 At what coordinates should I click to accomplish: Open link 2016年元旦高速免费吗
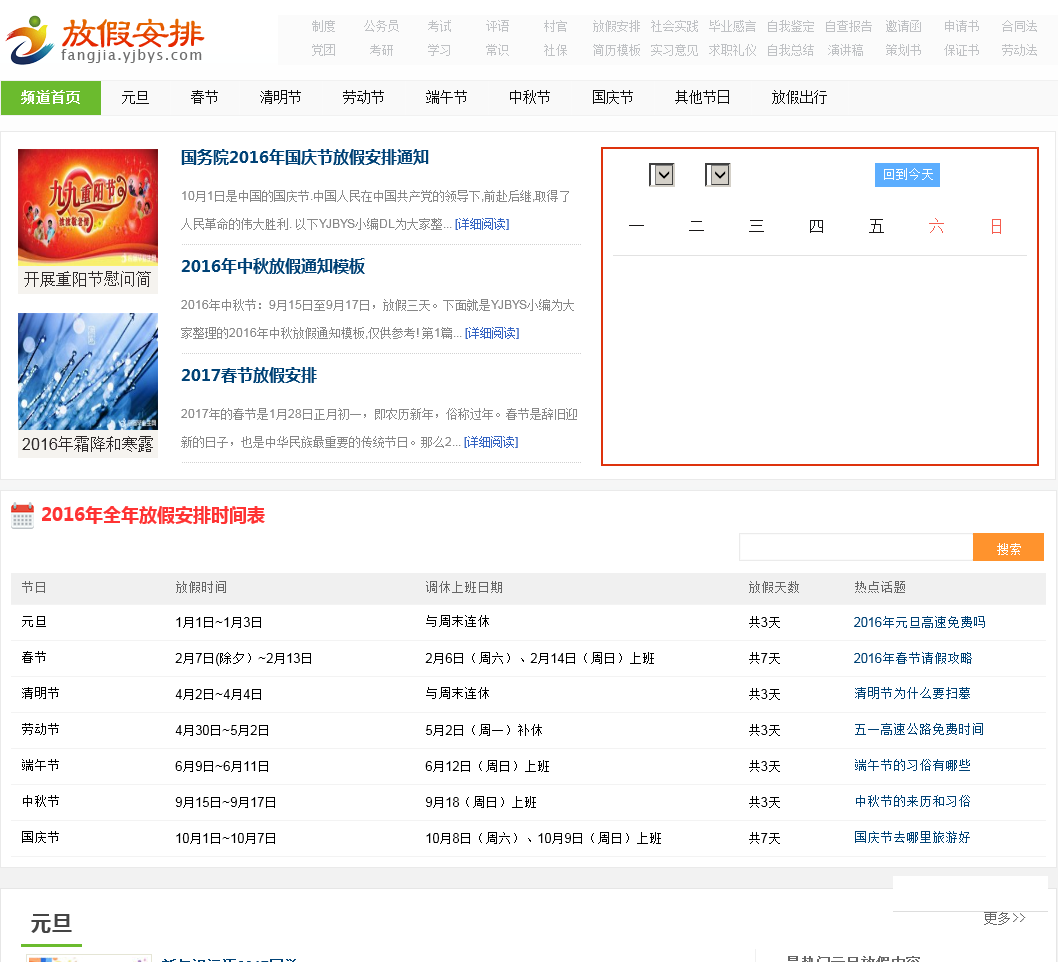coord(919,623)
